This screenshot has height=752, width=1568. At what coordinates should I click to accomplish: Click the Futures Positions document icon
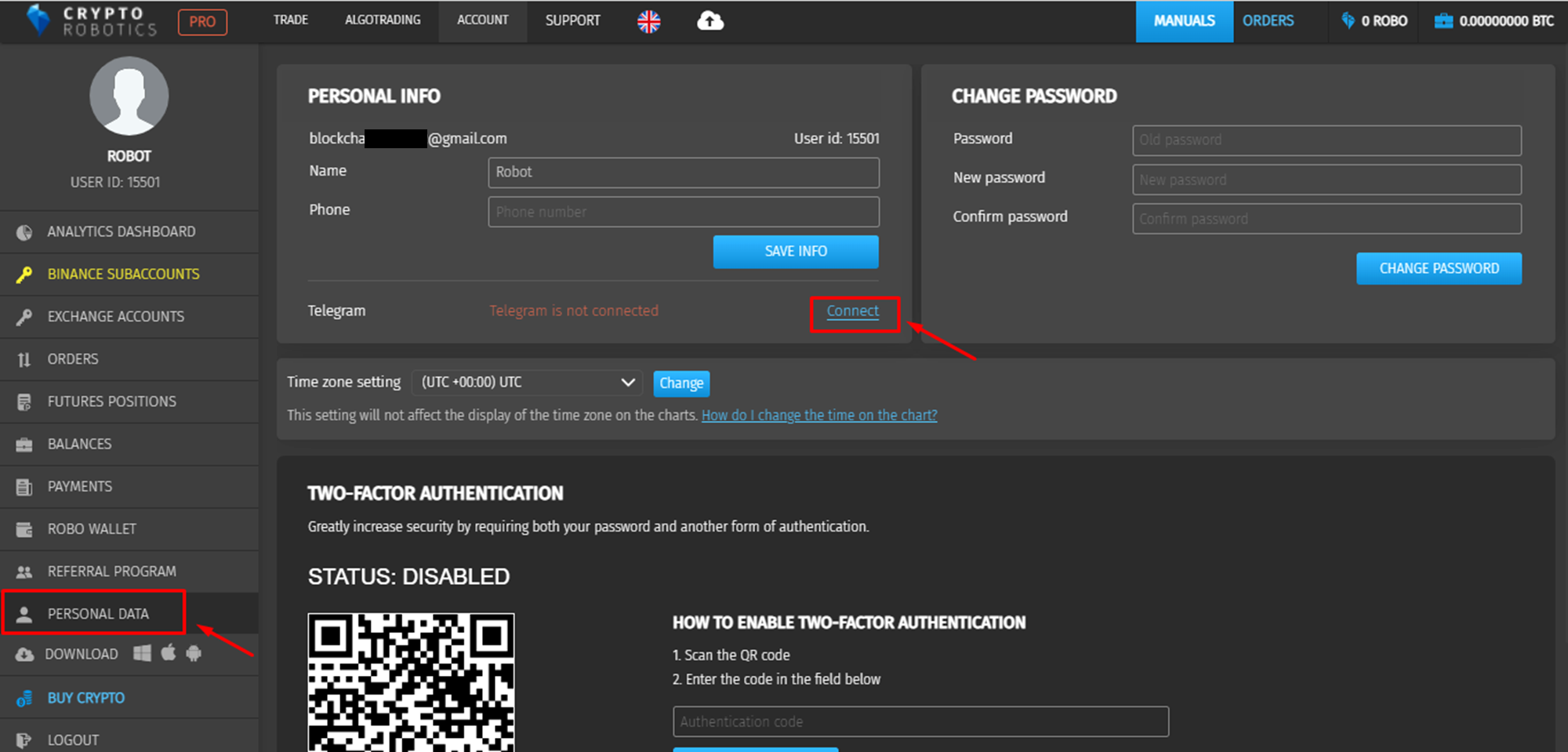pos(24,401)
